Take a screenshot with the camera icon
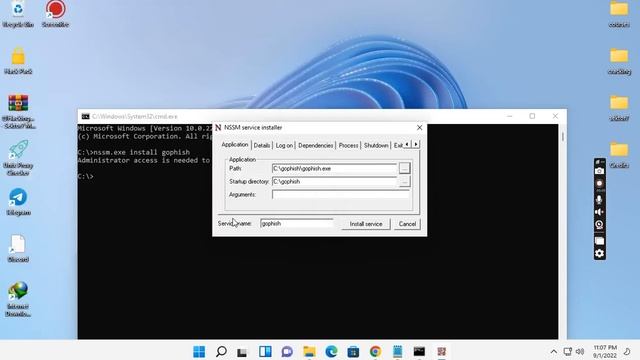The width and height of the screenshot is (640, 360). point(599,171)
